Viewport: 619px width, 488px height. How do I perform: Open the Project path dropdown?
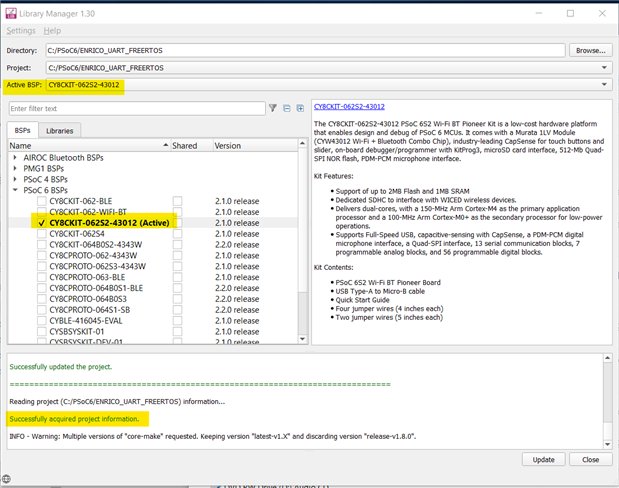click(604, 68)
